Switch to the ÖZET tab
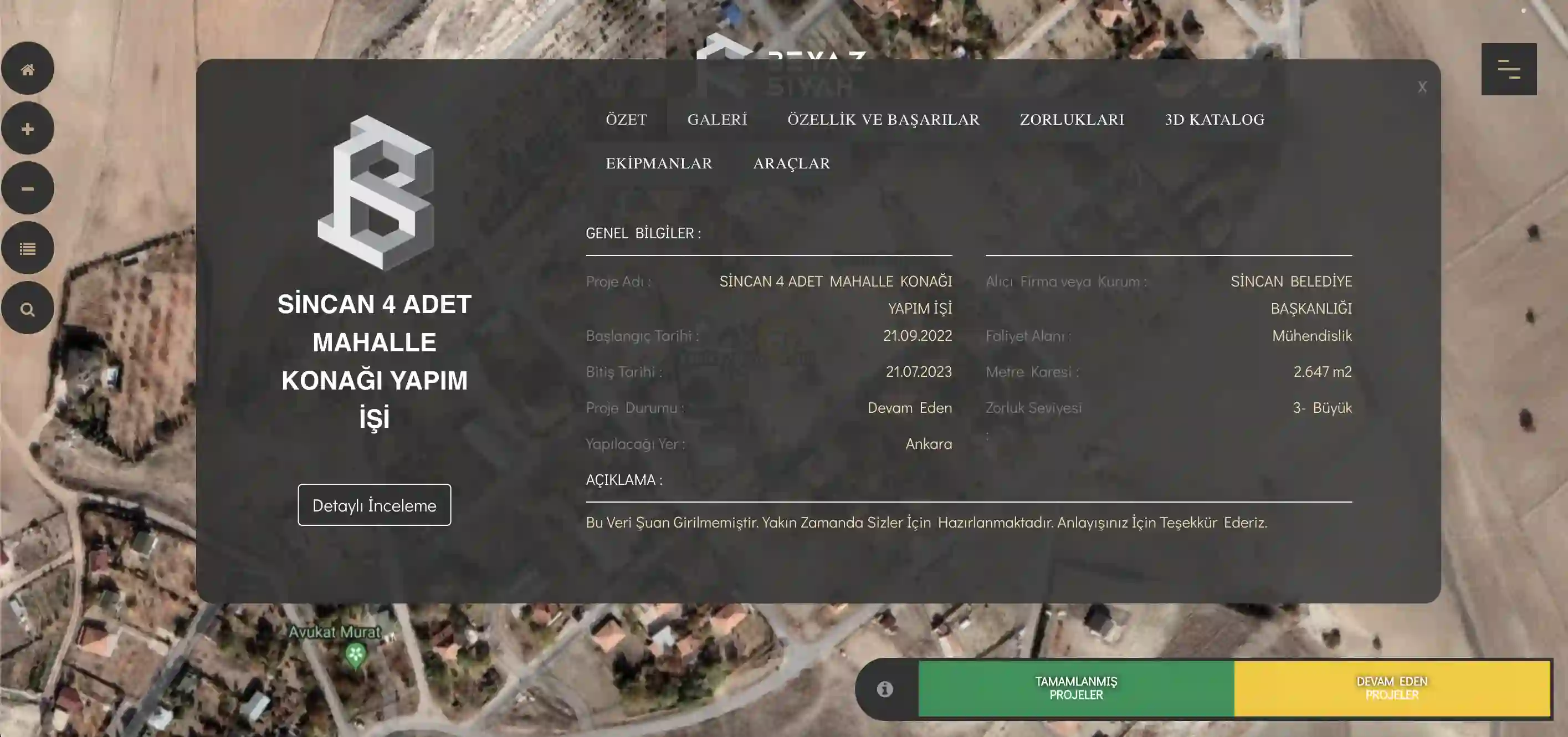 tap(626, 120)
